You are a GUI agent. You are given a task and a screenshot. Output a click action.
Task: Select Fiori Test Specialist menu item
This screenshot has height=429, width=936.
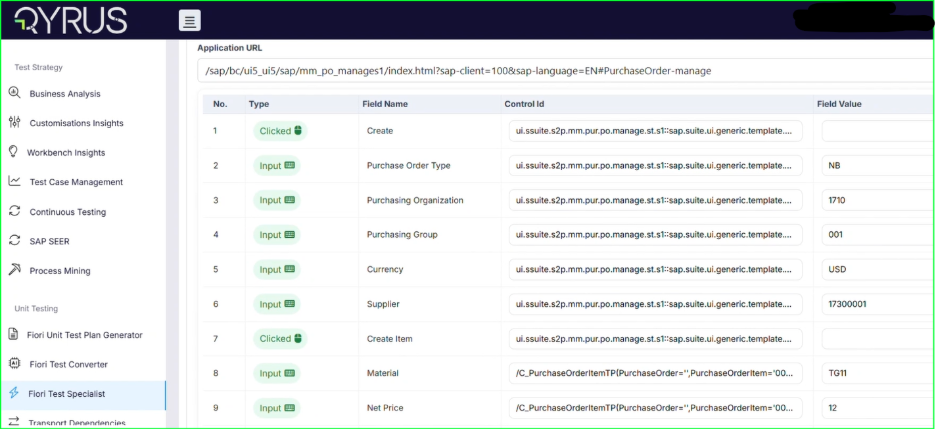coord(67,394)
